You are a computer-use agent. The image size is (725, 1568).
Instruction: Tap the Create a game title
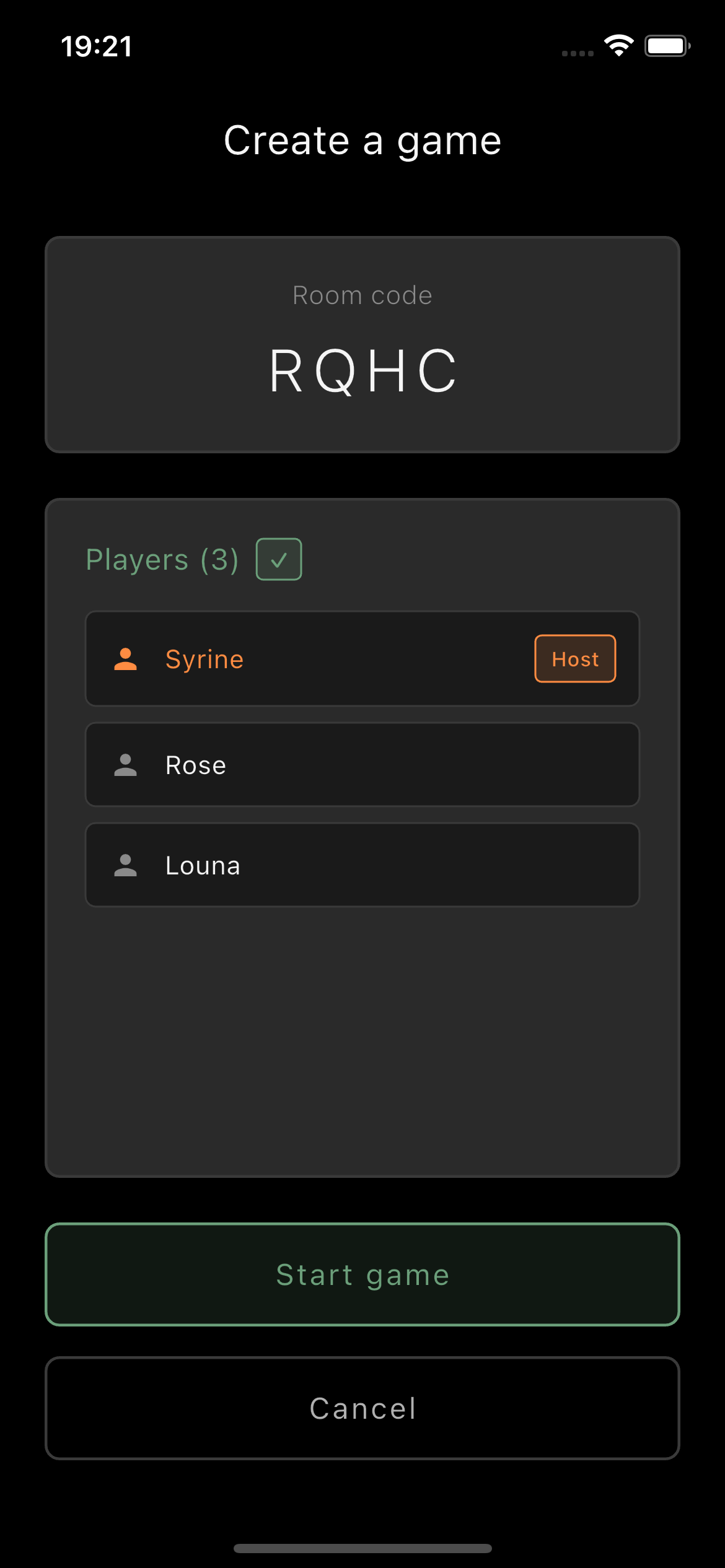click(362, 141)
